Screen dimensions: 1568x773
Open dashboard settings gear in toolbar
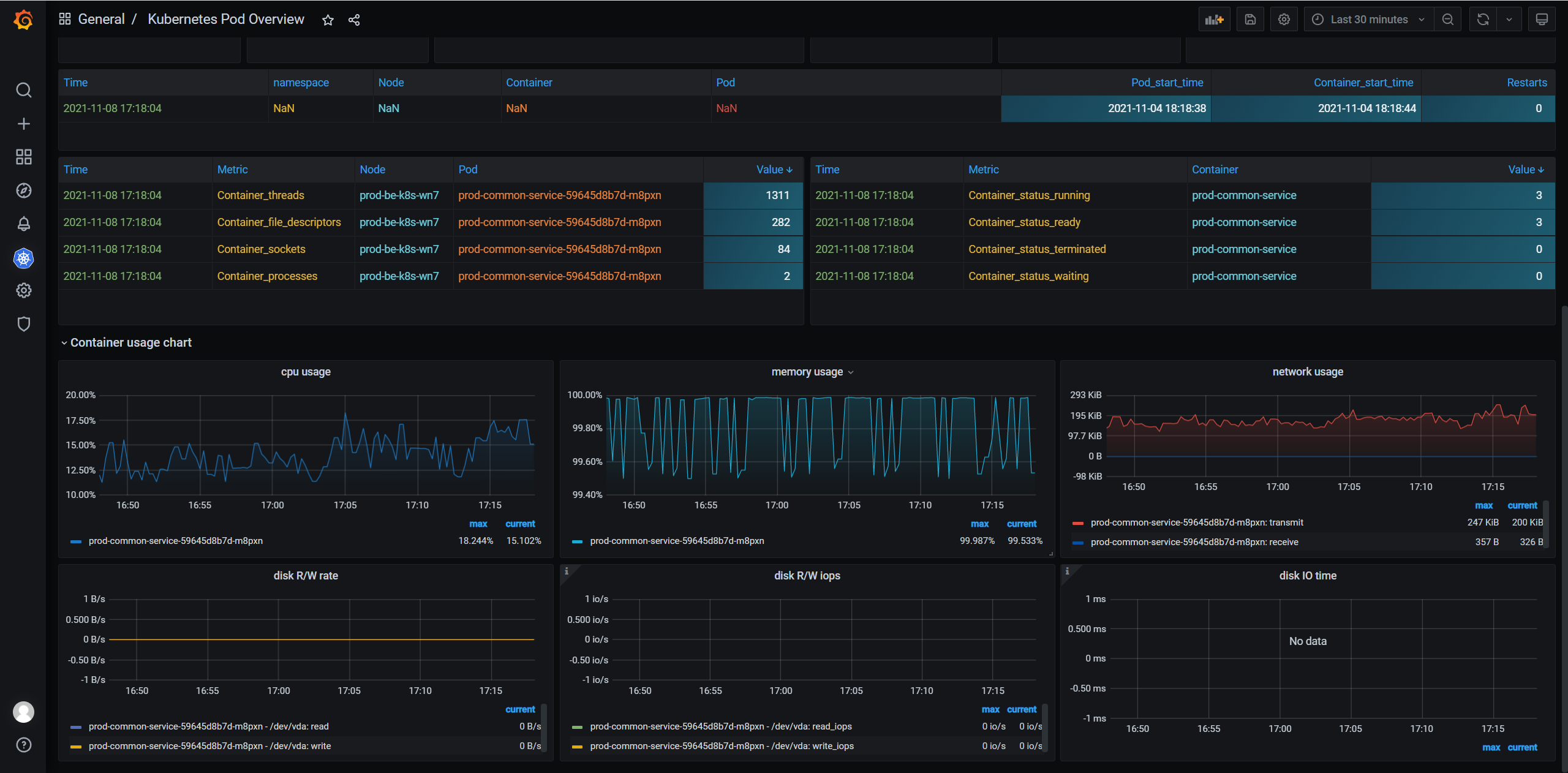click(1284, 20)
